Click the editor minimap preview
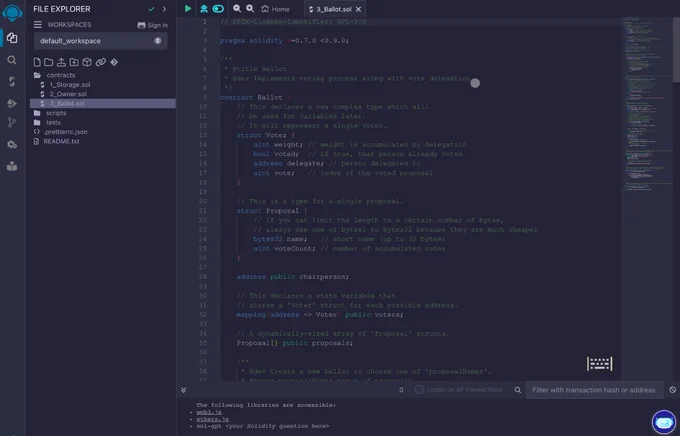The height and width of the screenshot is (436, 680). [x=647, y=104]
